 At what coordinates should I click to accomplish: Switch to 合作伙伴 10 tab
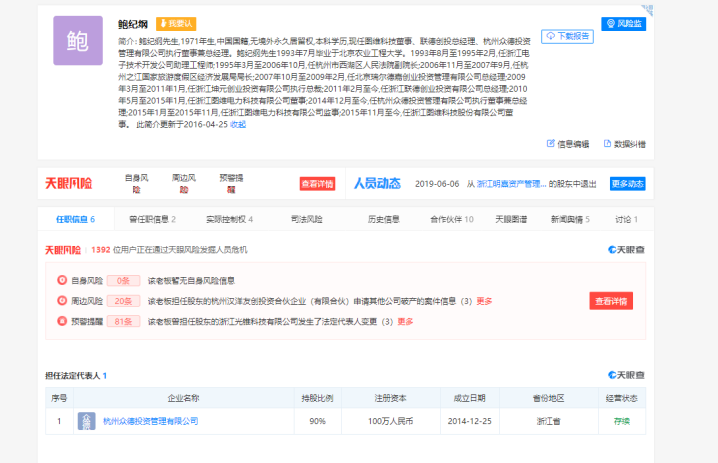452,219
